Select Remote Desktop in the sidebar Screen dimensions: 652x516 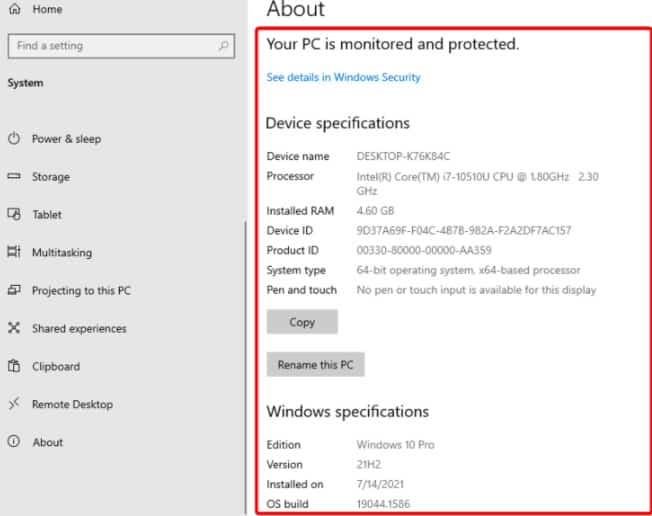tap(72, 405)
